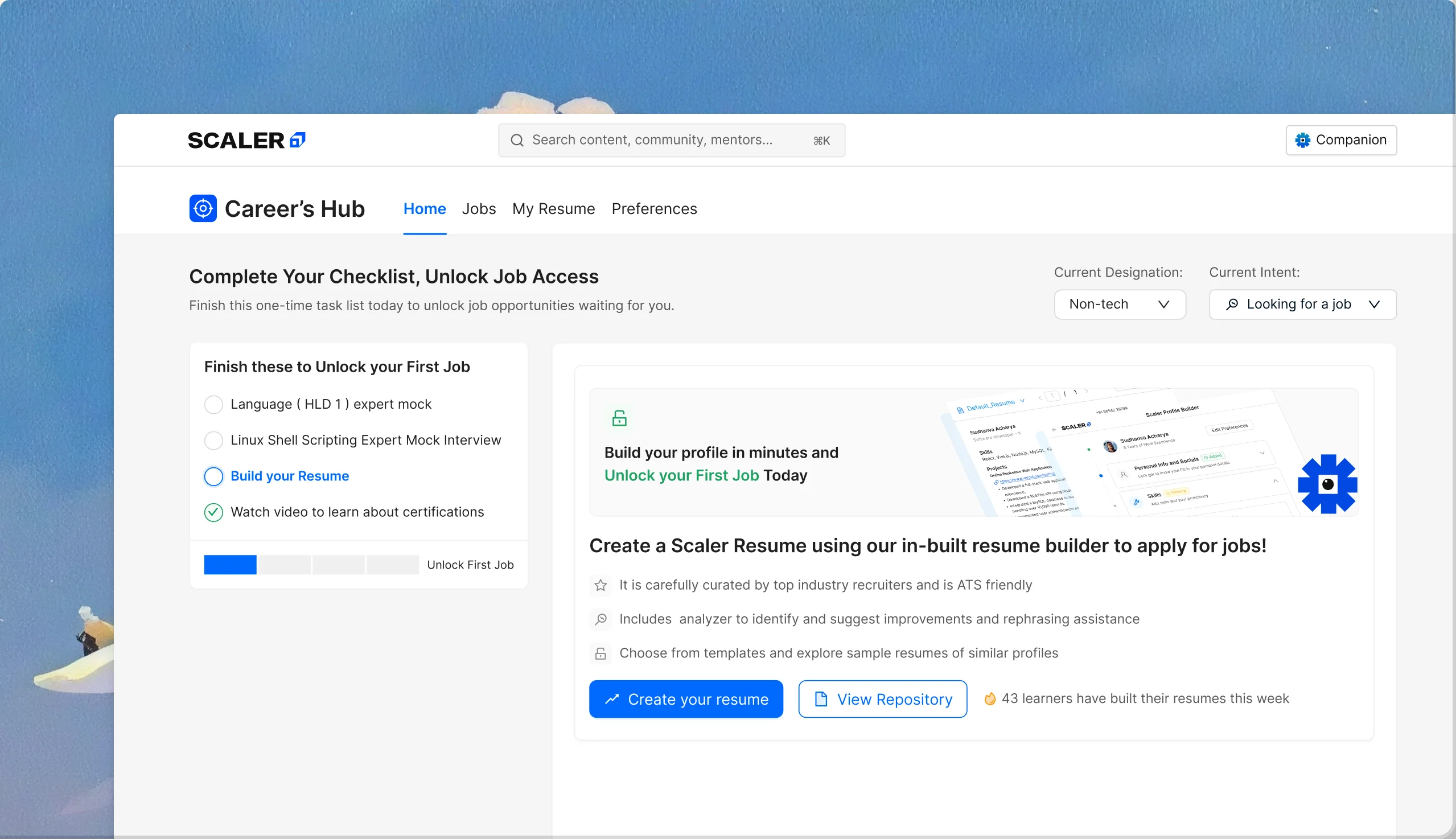Open the Looking for a job dropdown
Screen dimensions: 1456x839
[x=1302, y=305]
